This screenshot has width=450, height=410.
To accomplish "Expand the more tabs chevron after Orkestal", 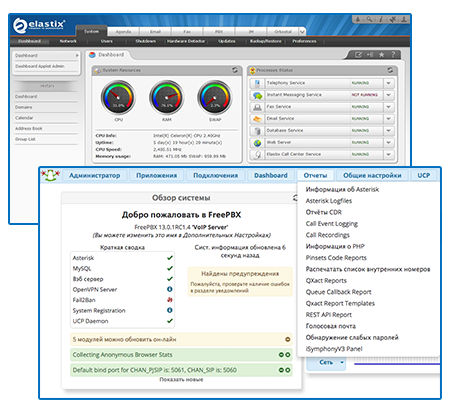I will coord(302,32).
